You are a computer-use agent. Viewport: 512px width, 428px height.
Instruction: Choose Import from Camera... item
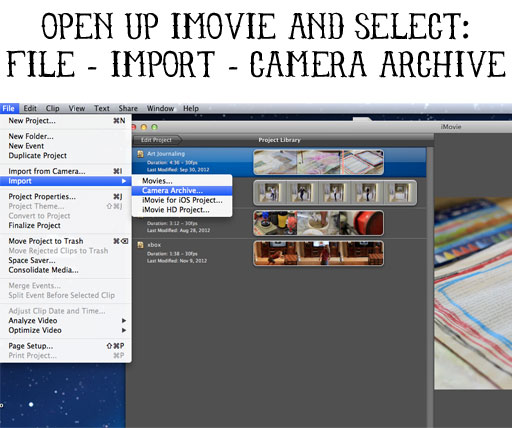tap(66, 171)
